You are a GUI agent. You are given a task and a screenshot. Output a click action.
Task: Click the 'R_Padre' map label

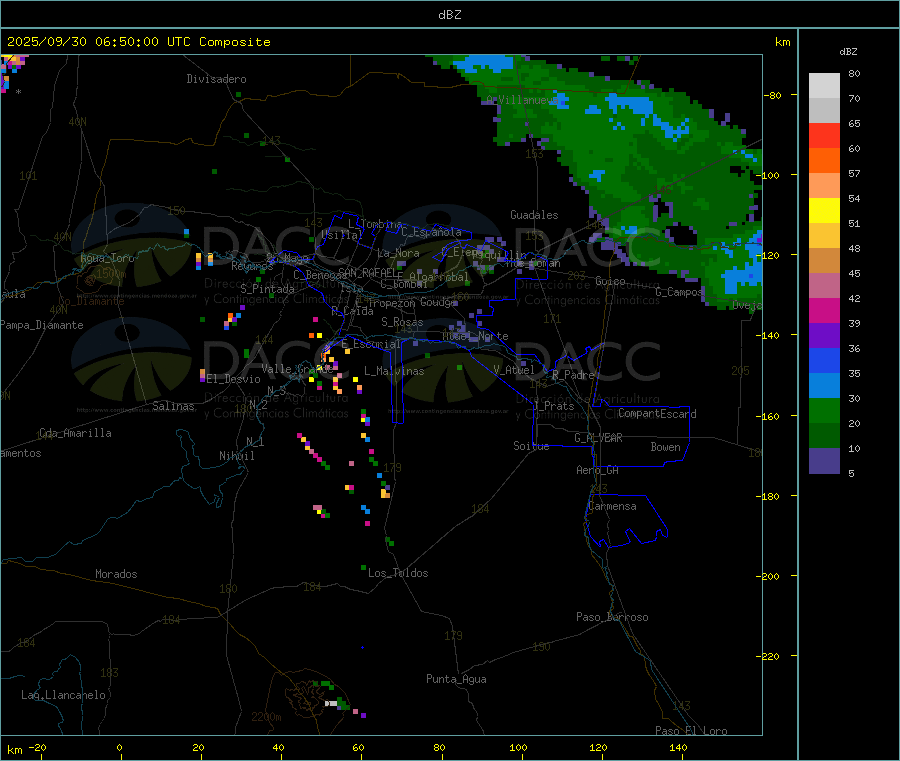[573, 375]
